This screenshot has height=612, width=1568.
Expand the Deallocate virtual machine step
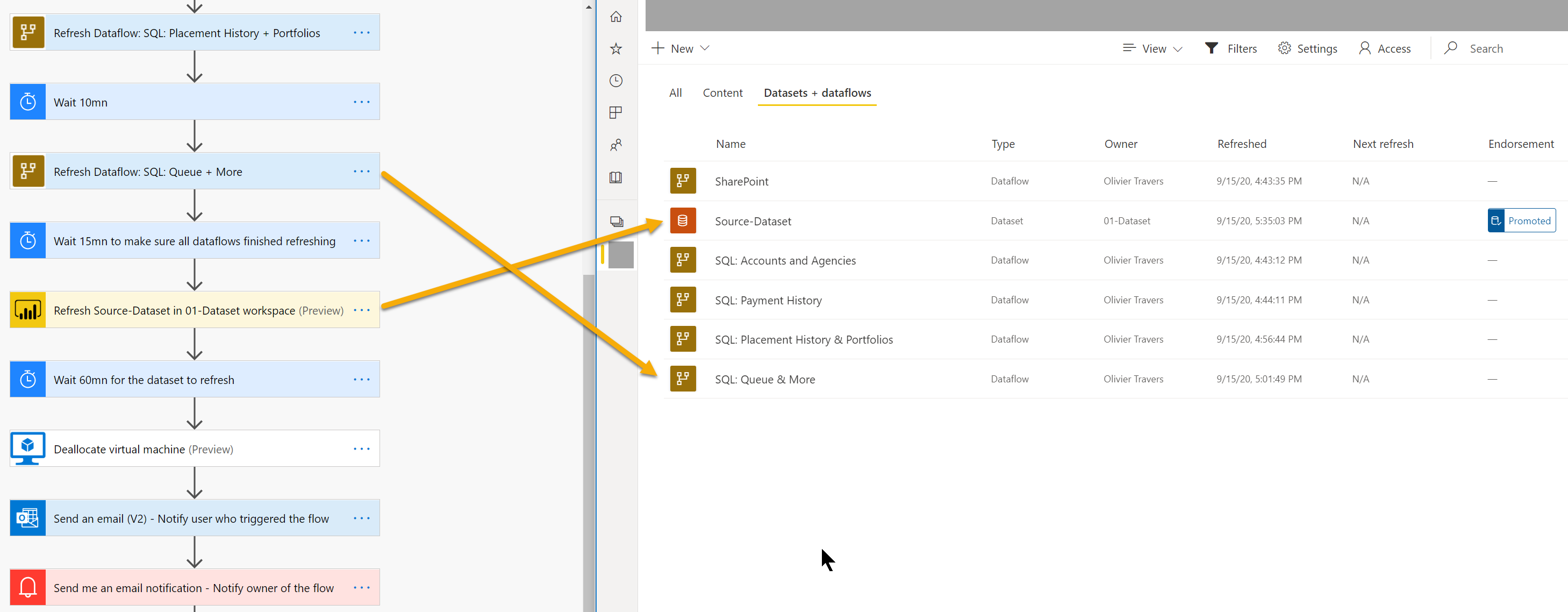coord(195,449)
